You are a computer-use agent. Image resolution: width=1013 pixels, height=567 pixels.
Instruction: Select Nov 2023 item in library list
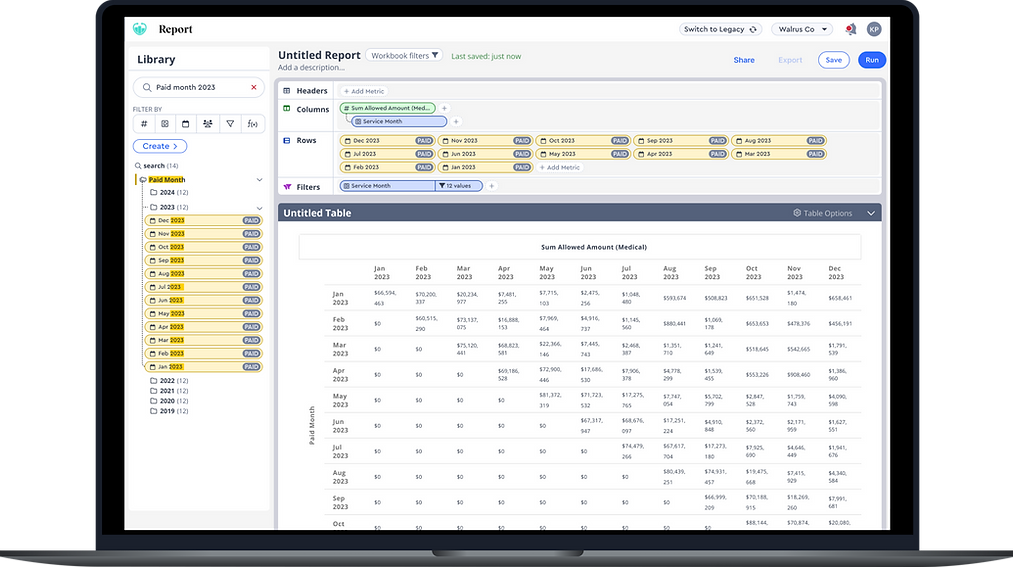(x=203, y=234)
